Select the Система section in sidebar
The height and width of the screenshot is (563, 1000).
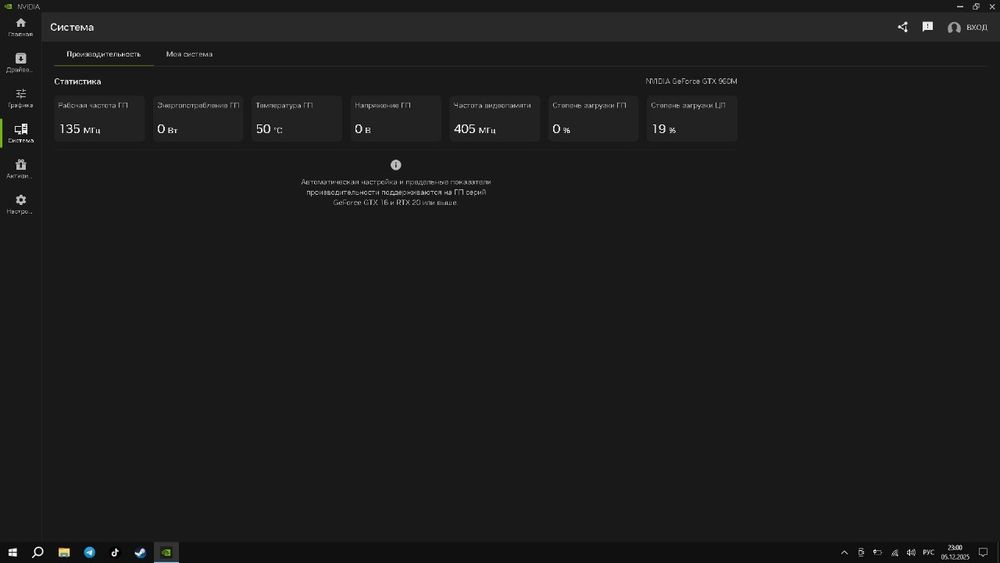(20, 133)
